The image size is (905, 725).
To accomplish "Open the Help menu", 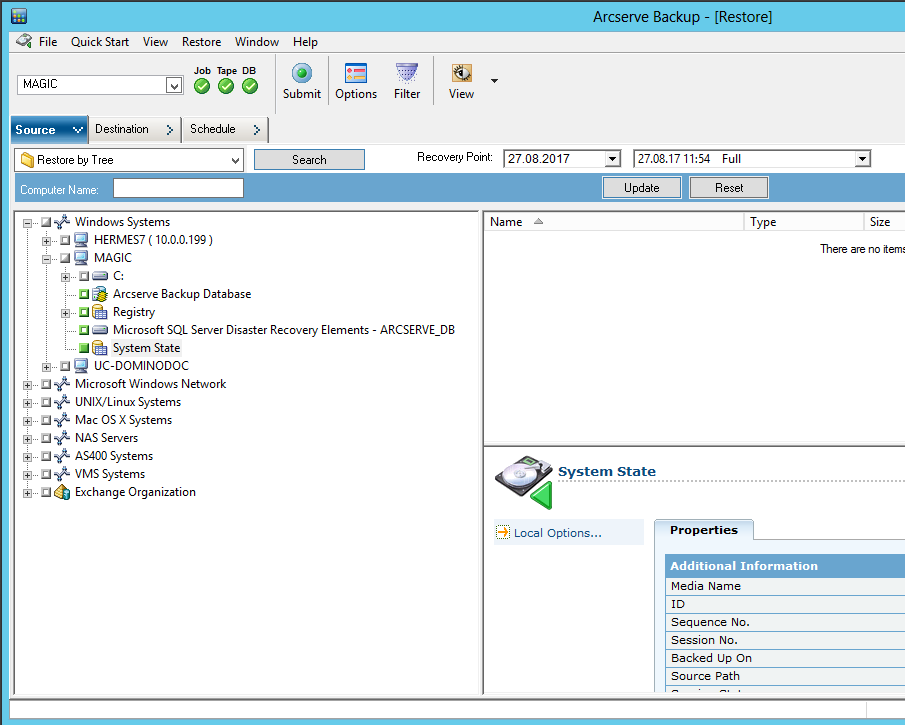I will 305,42.
